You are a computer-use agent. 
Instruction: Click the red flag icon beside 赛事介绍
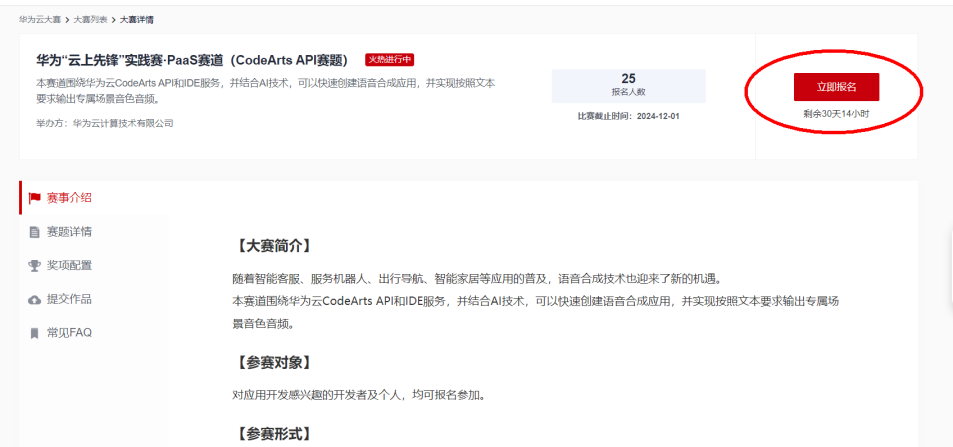(35, 198)
